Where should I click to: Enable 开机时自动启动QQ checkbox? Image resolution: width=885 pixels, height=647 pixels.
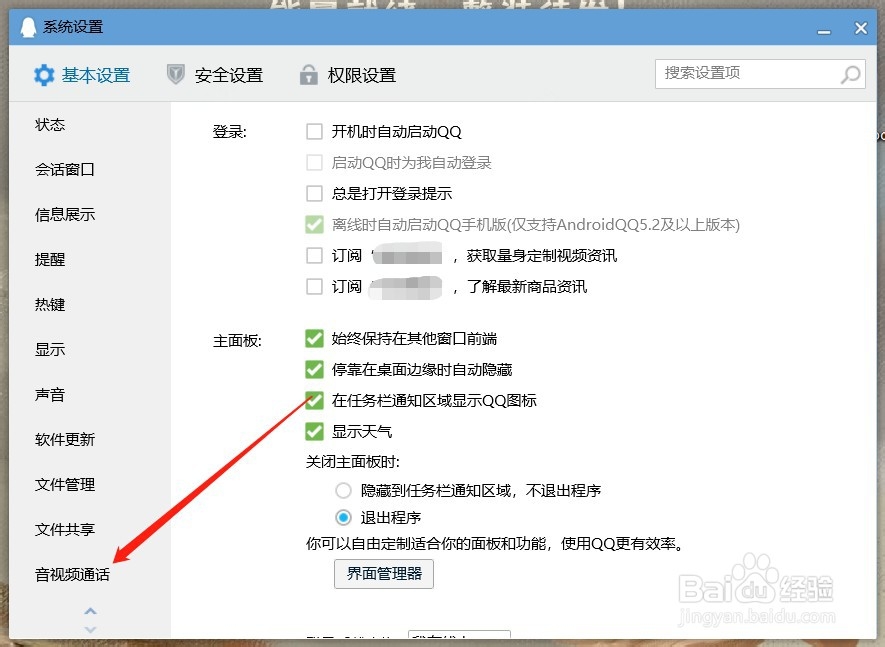(314, 132)
